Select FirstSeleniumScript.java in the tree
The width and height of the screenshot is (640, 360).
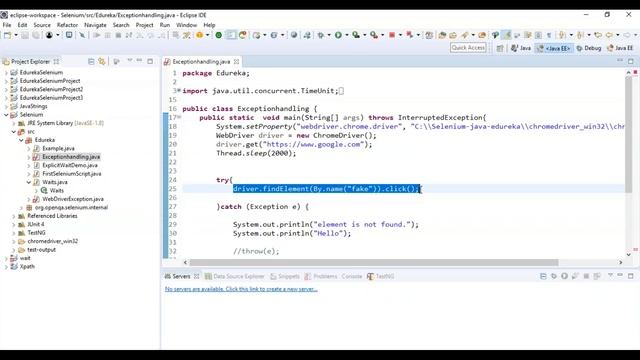[72, 174]
